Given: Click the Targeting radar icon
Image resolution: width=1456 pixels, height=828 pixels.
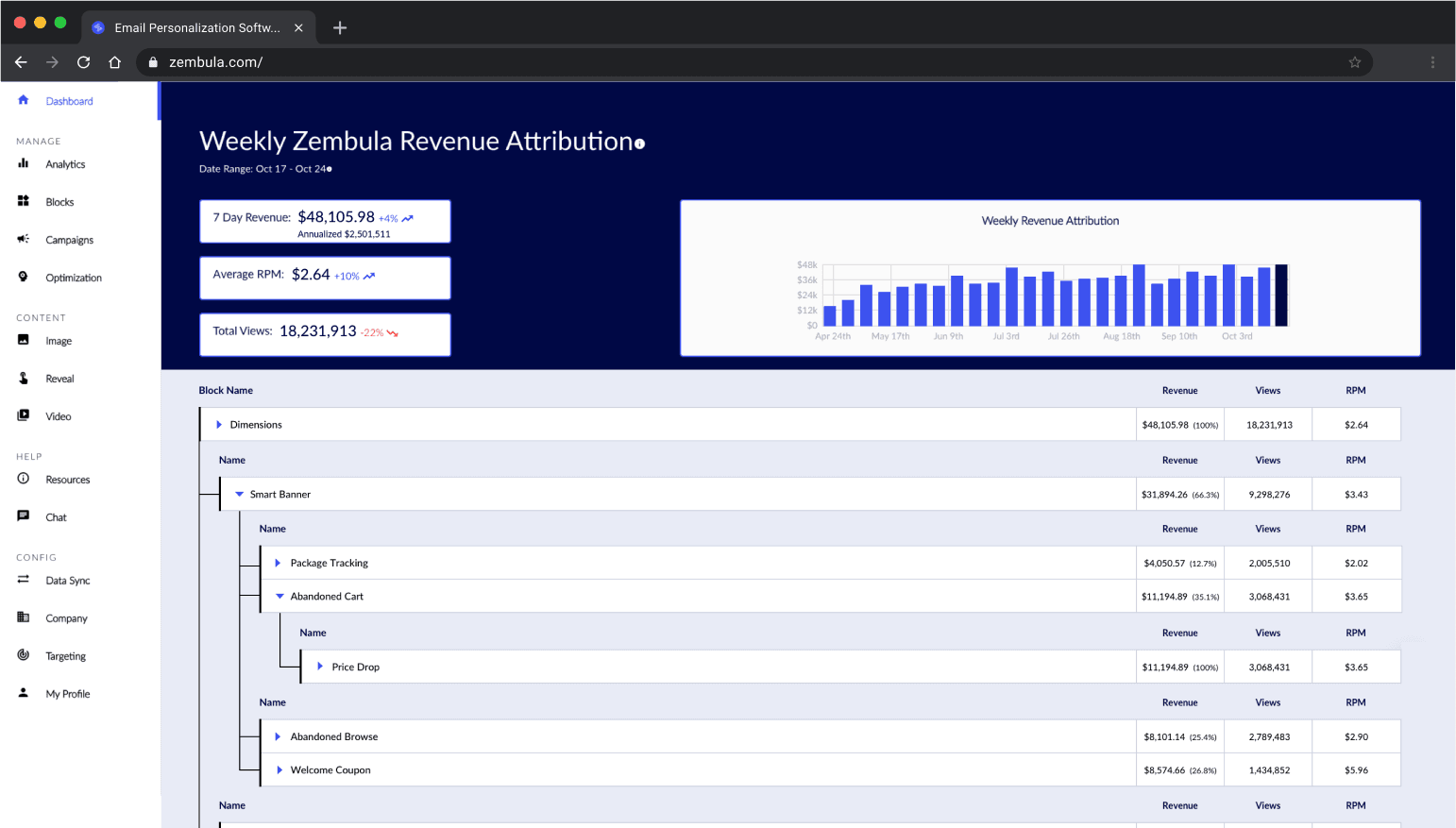Looking at the screenshot, I should [24, 655].
